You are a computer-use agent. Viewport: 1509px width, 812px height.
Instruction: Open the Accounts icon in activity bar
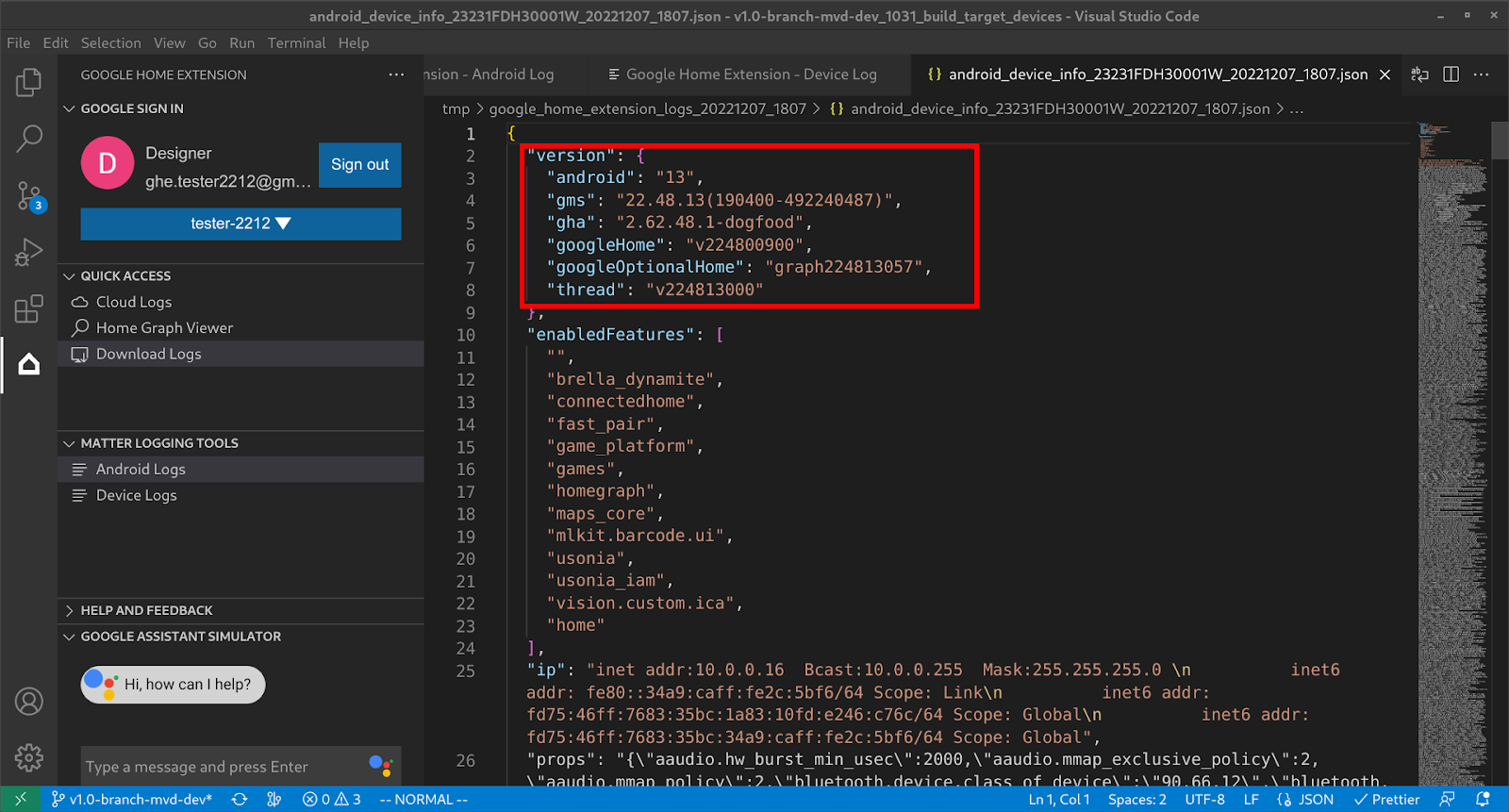[28, 702]
